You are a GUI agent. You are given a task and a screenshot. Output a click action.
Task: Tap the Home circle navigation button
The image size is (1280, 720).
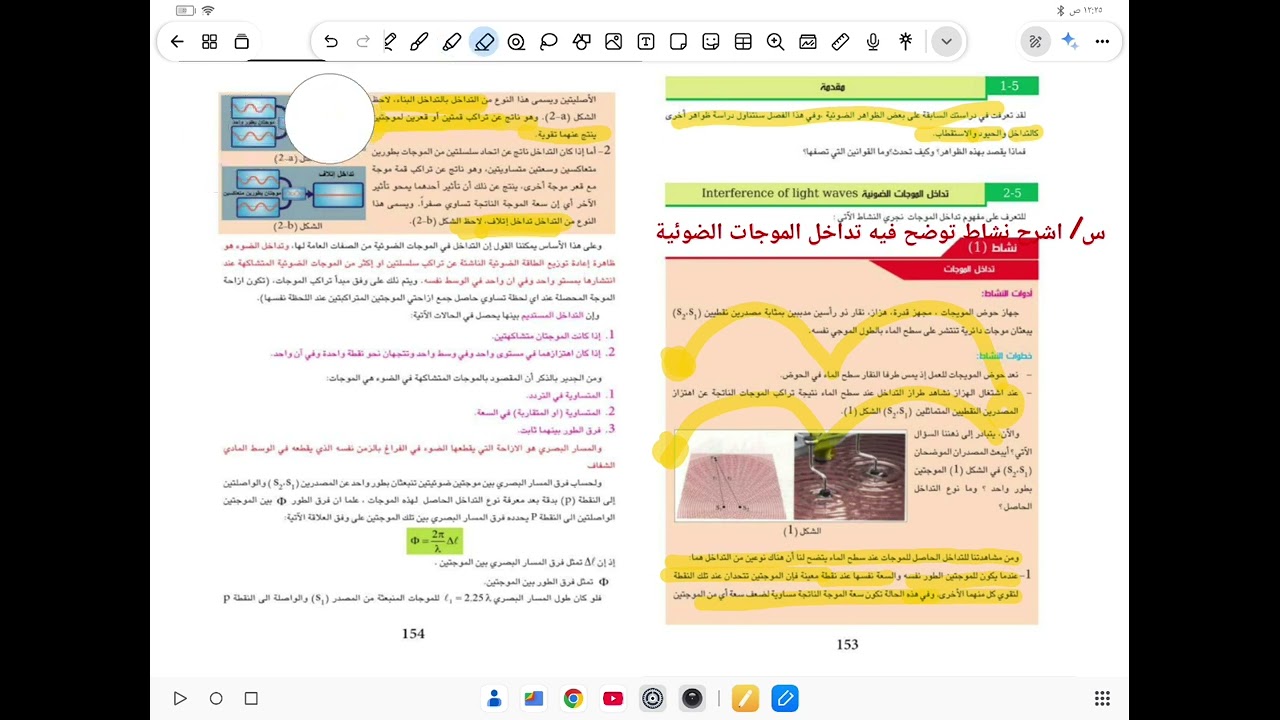click(216, 699)
